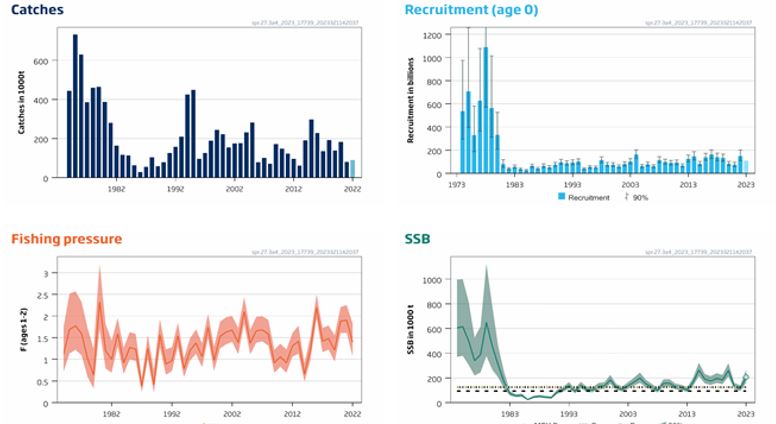The image size is (776, 424).
Task: Click the 'SSB in 1000 t' y-axis label
Action: click(x=410, y=329)
